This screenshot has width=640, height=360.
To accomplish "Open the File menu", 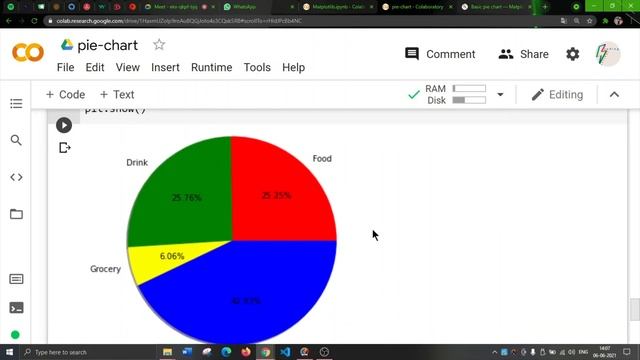I will click(x=65, y=67).
